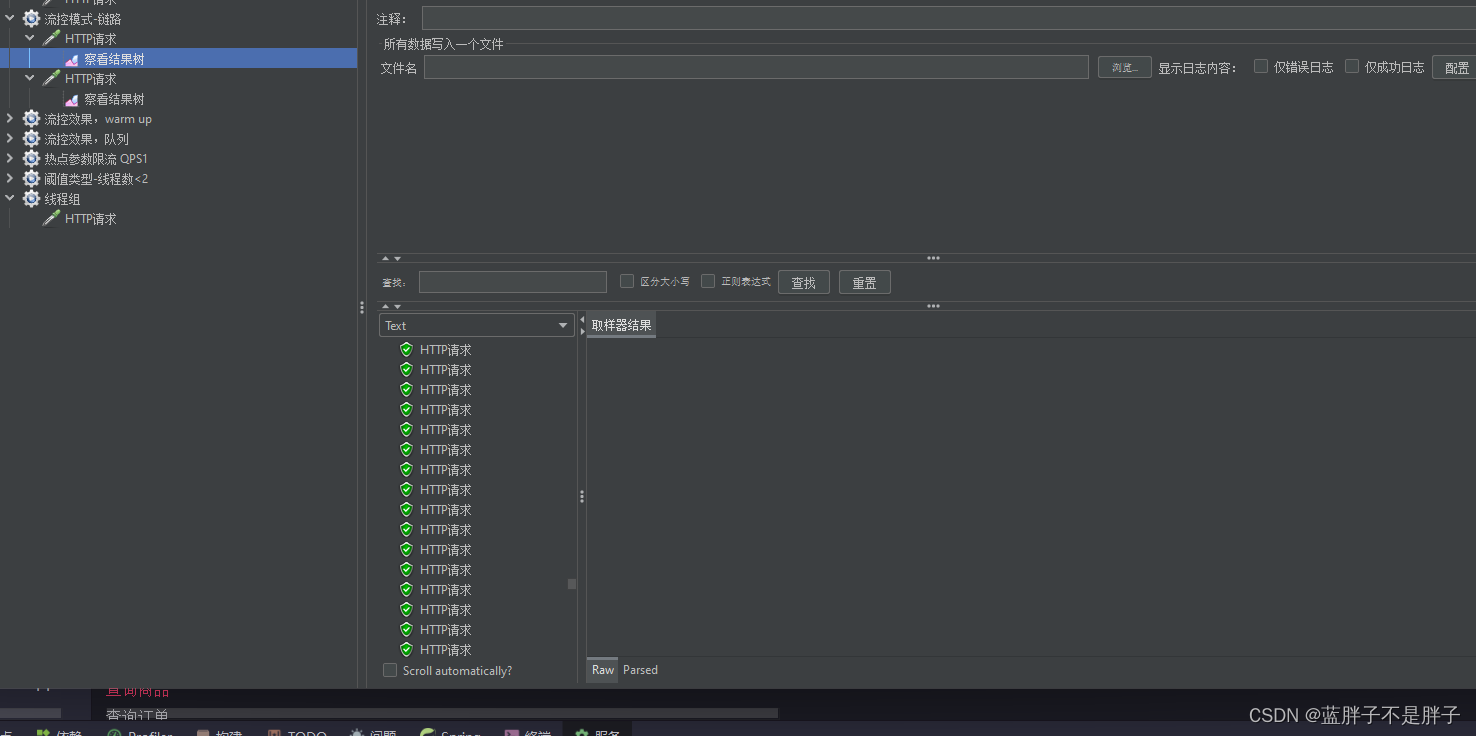Click the results list vertical scrollbar thumb
The height and width of the screenshot is (736, 1476).
tap(572, 584)
